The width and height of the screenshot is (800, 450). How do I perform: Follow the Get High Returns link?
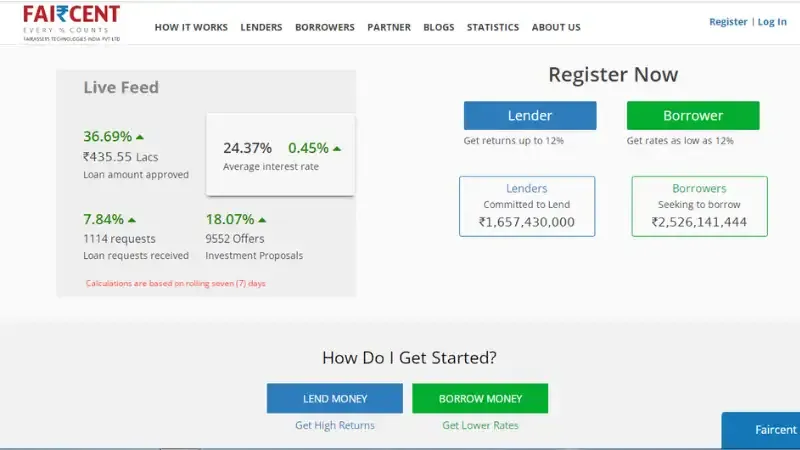click(335, 426)
